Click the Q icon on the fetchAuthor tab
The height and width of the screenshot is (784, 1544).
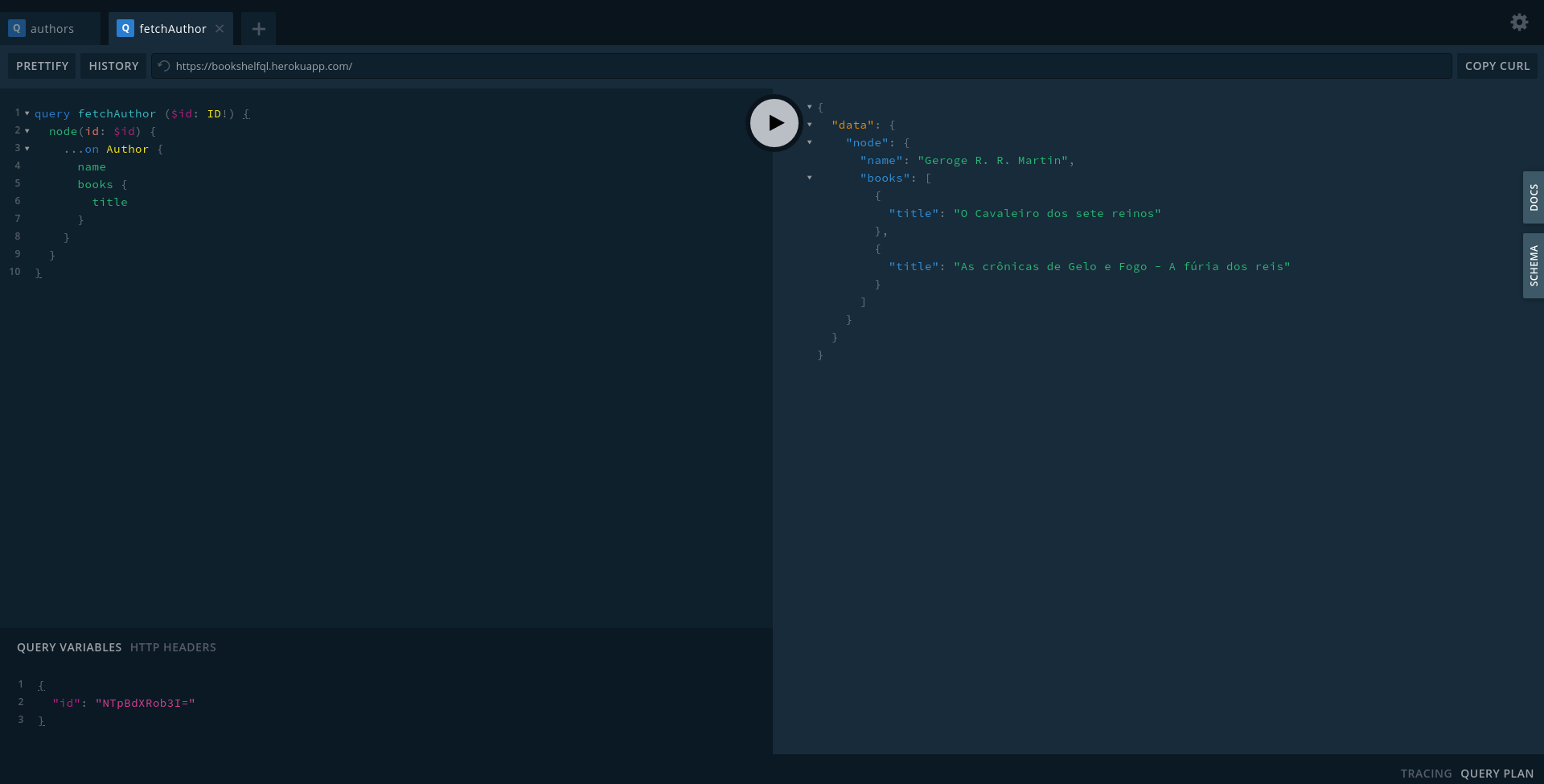(125, 28)
